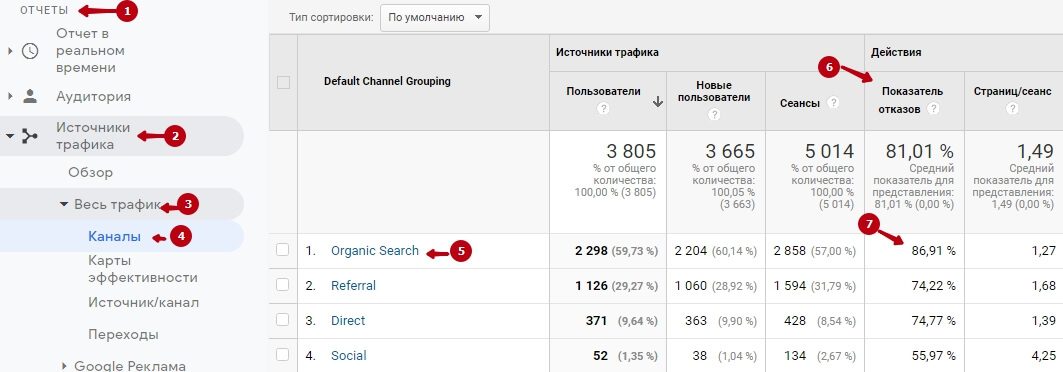Click the ОТЧЕТЫ sidebar heading
This screenshot has width=1063, height=372.
pos(44,10)
